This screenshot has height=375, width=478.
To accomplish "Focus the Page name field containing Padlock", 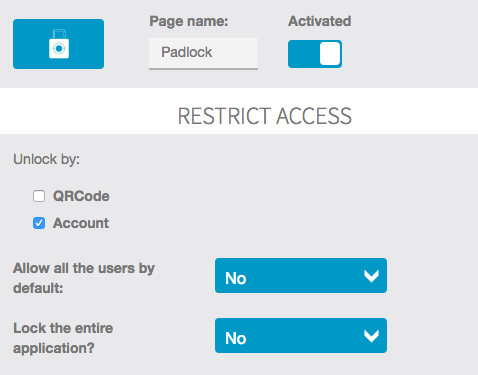I will pyautogui.click(x=203, y=53).
